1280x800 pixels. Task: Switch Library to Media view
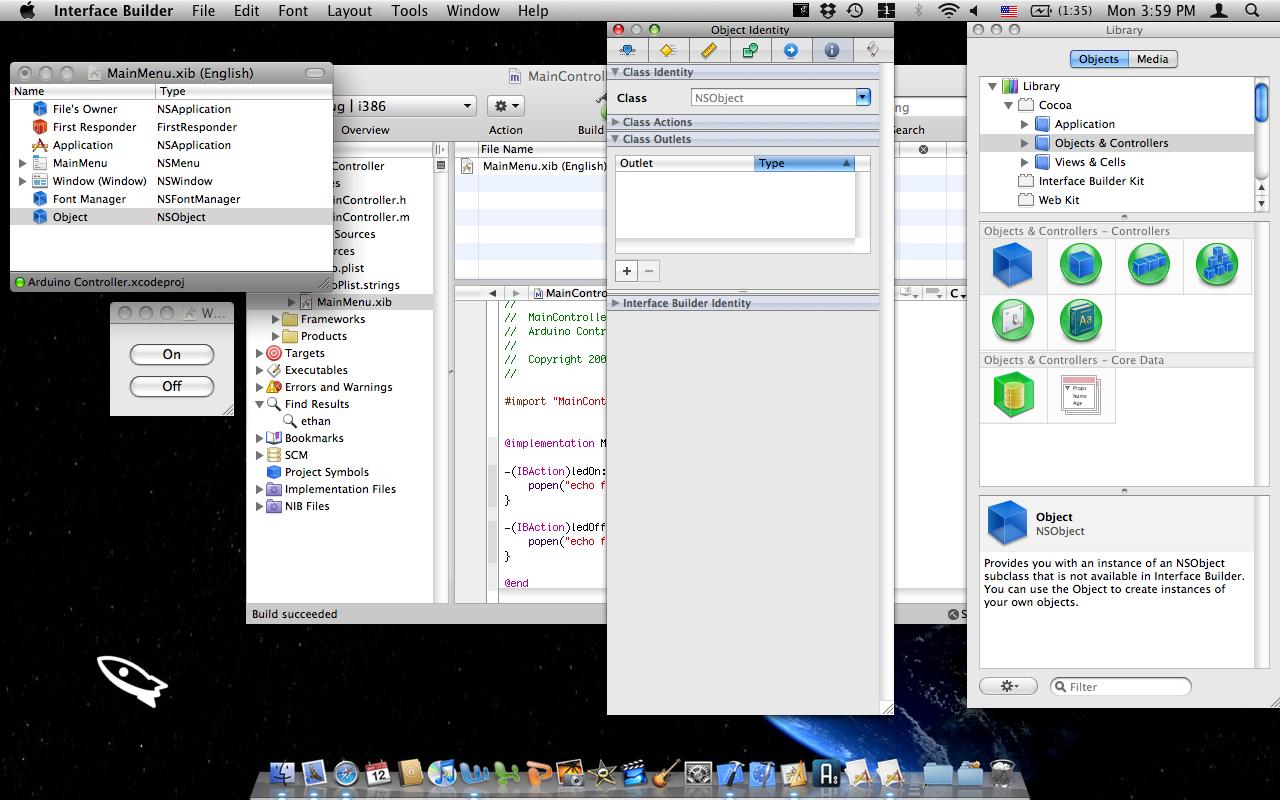click(1152, 59)
